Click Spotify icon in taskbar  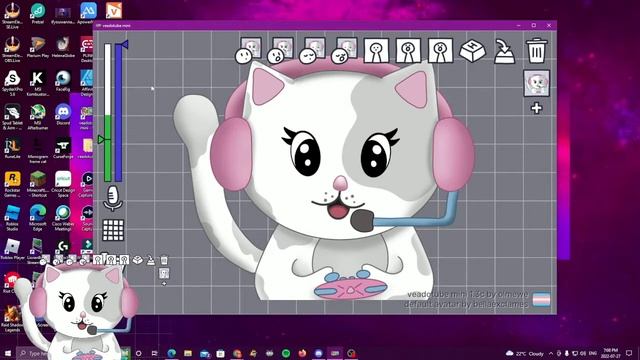point(286,353)
